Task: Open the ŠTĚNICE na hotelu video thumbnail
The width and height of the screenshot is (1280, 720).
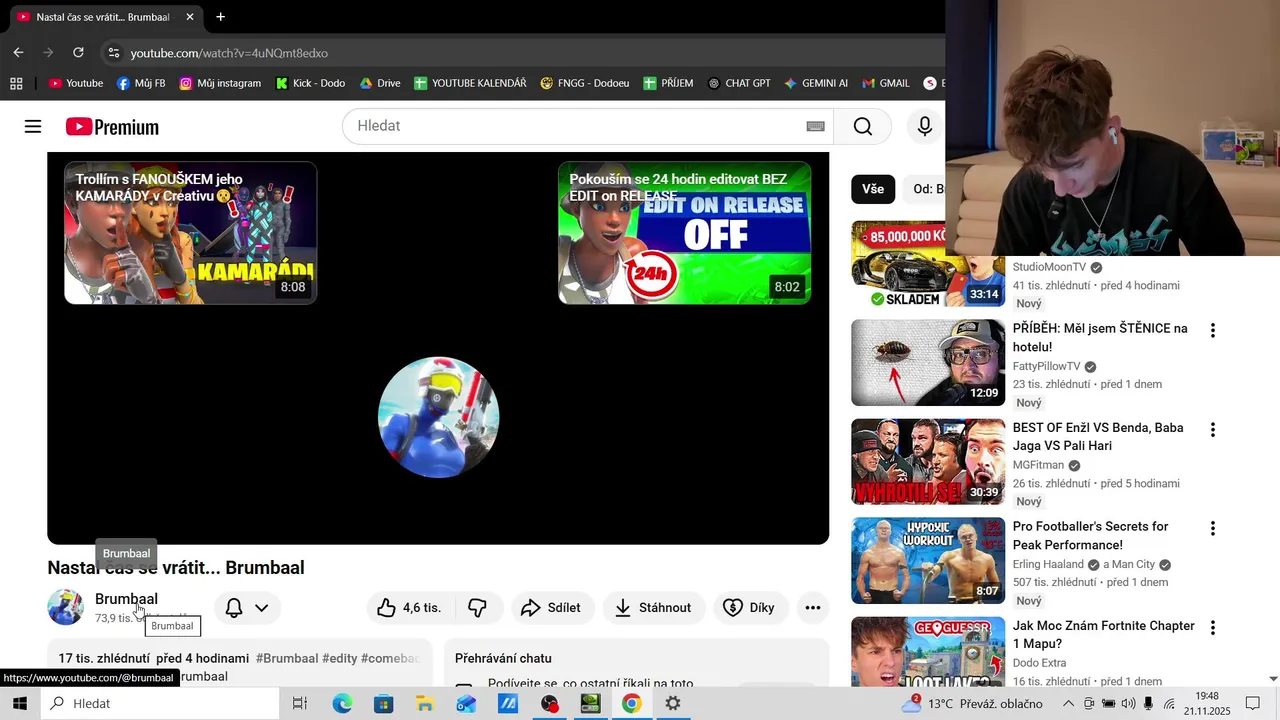Action: (928, 362)
